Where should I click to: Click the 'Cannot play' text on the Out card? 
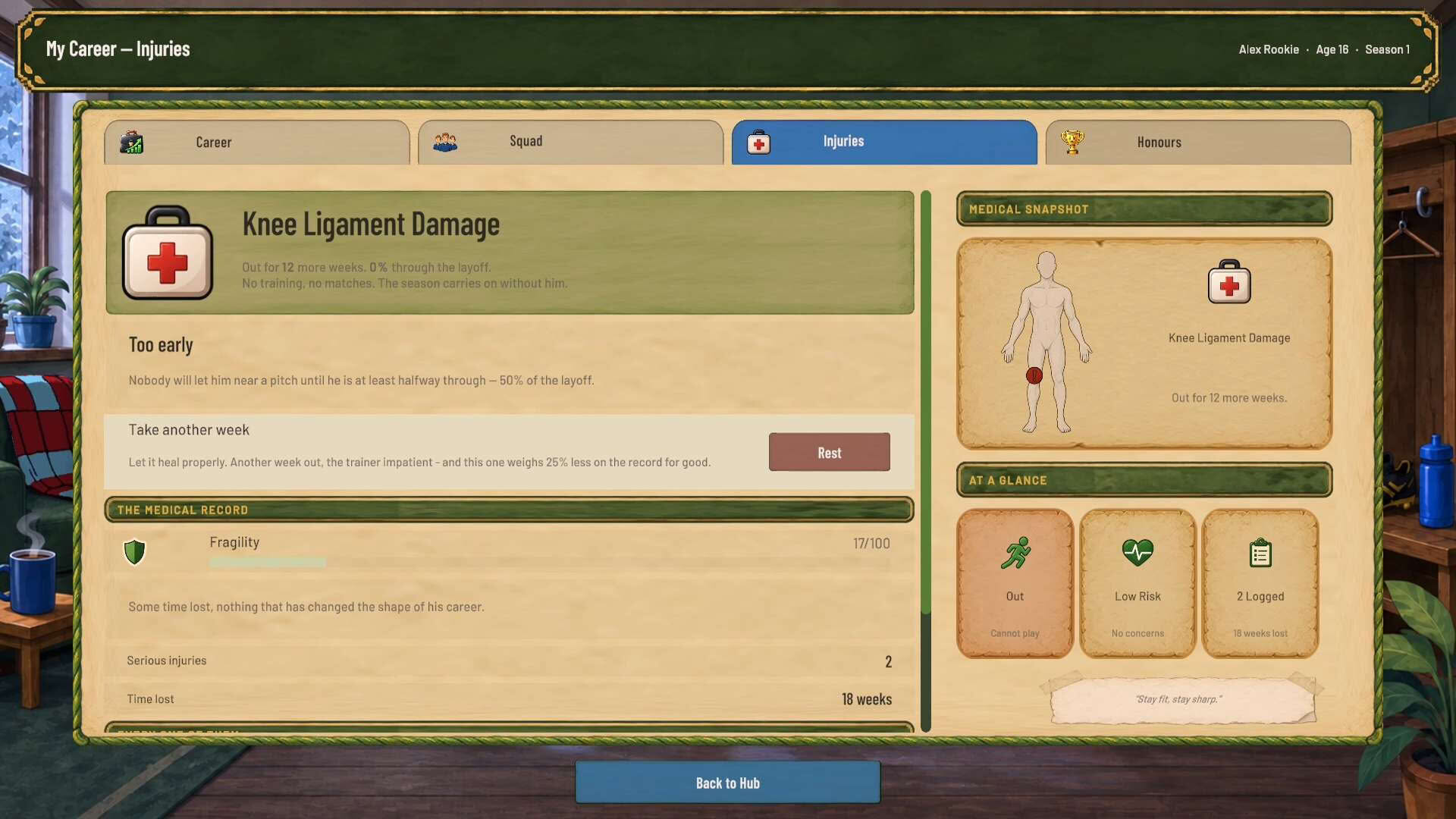tap(1015, 633)
